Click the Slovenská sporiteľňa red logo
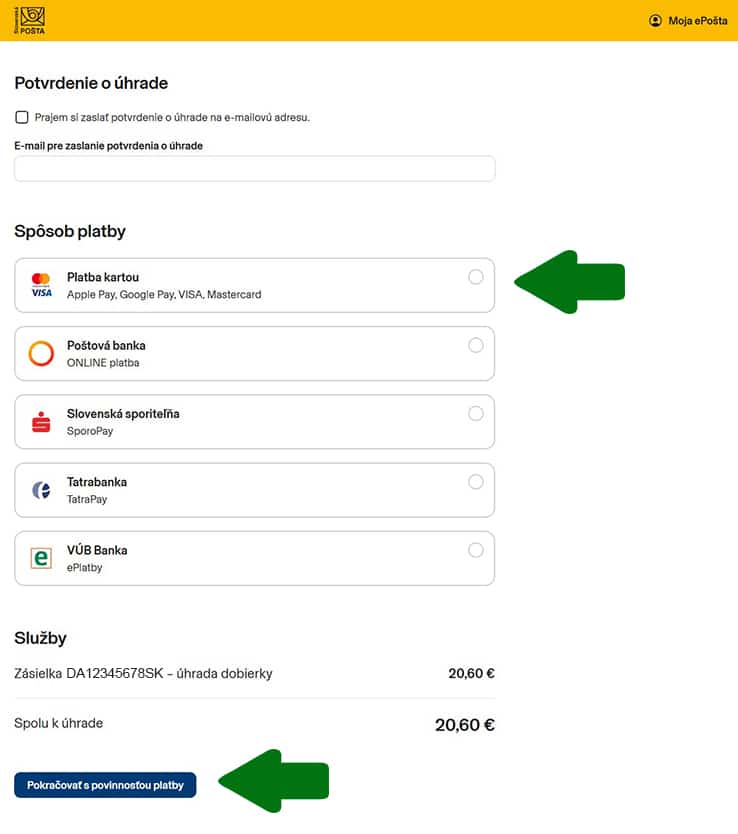This screenshot has width=738, height=834. coord(41,422)
